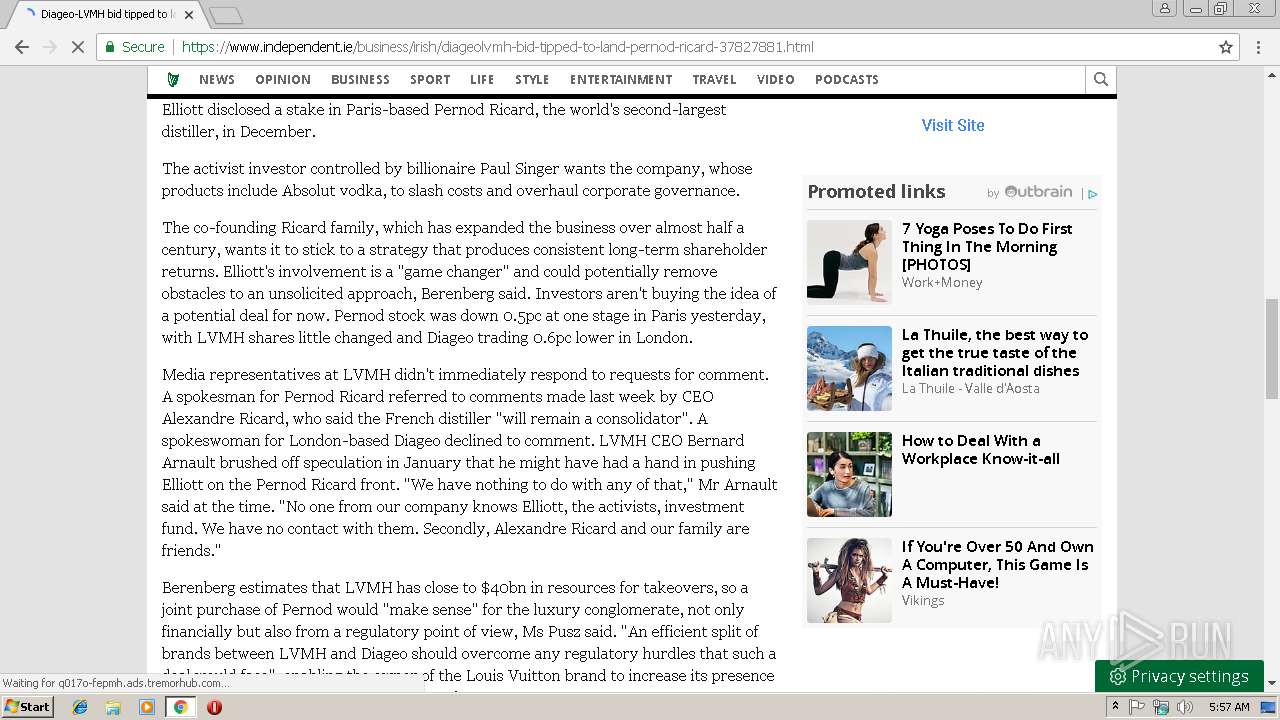Screen dimensions: 1280x720
Task: Click the workplace know-it-all thumbnail
Action: point(849,474)
